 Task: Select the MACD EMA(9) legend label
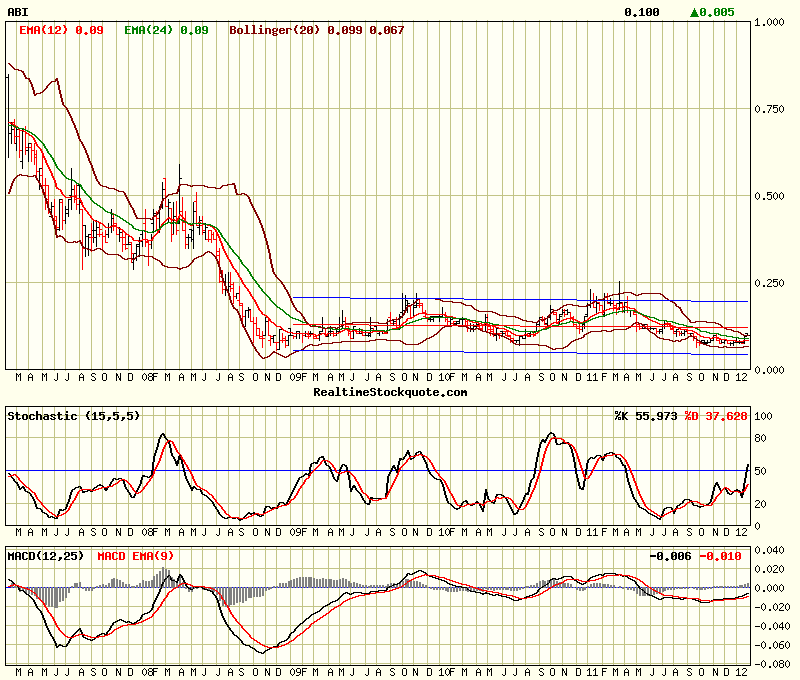tap(134, 555)
